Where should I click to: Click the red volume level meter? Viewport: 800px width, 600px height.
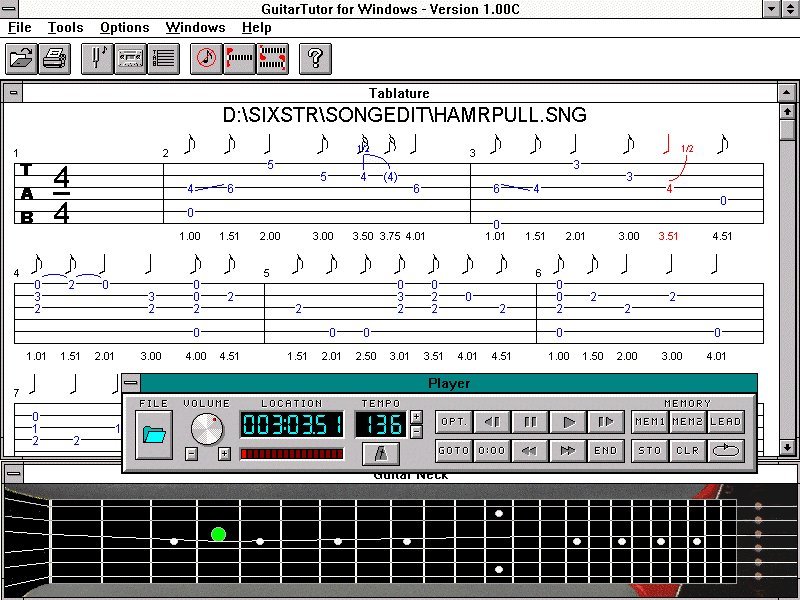point(292,454)
